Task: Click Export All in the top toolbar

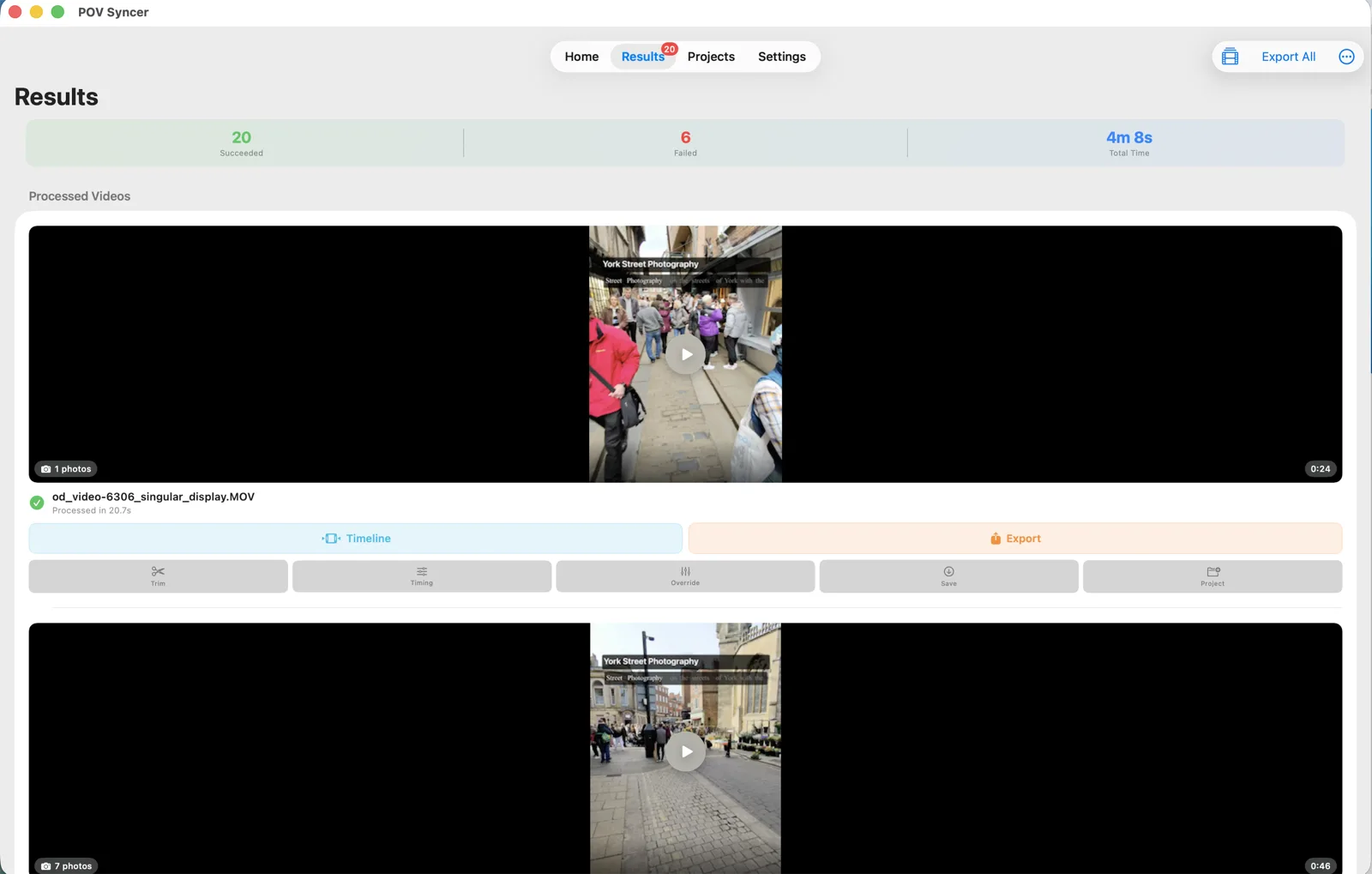Action: [1288, 57]
